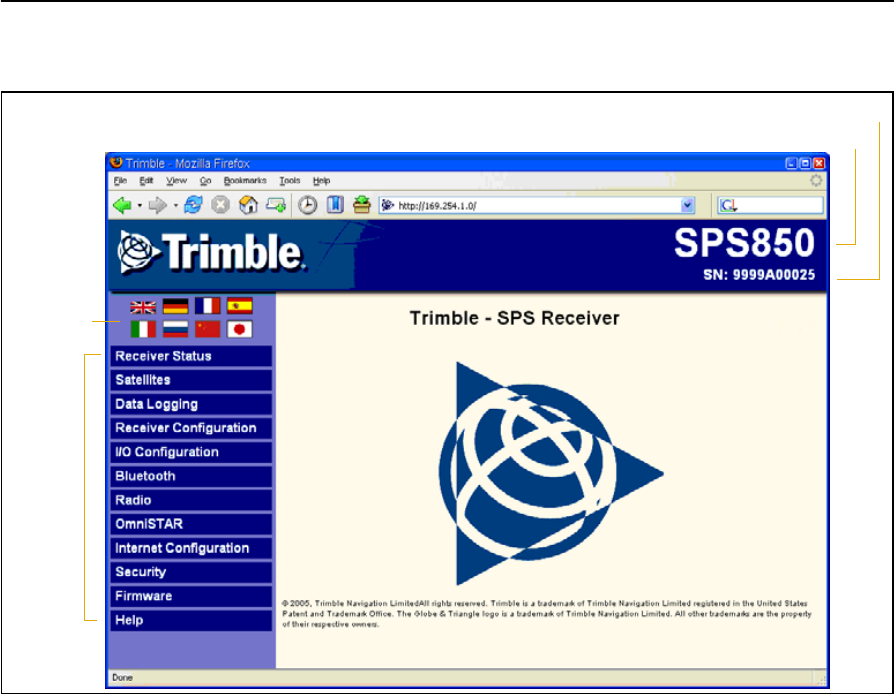
Task: Open the Bookmarks menu
Action: coord(245,181)
